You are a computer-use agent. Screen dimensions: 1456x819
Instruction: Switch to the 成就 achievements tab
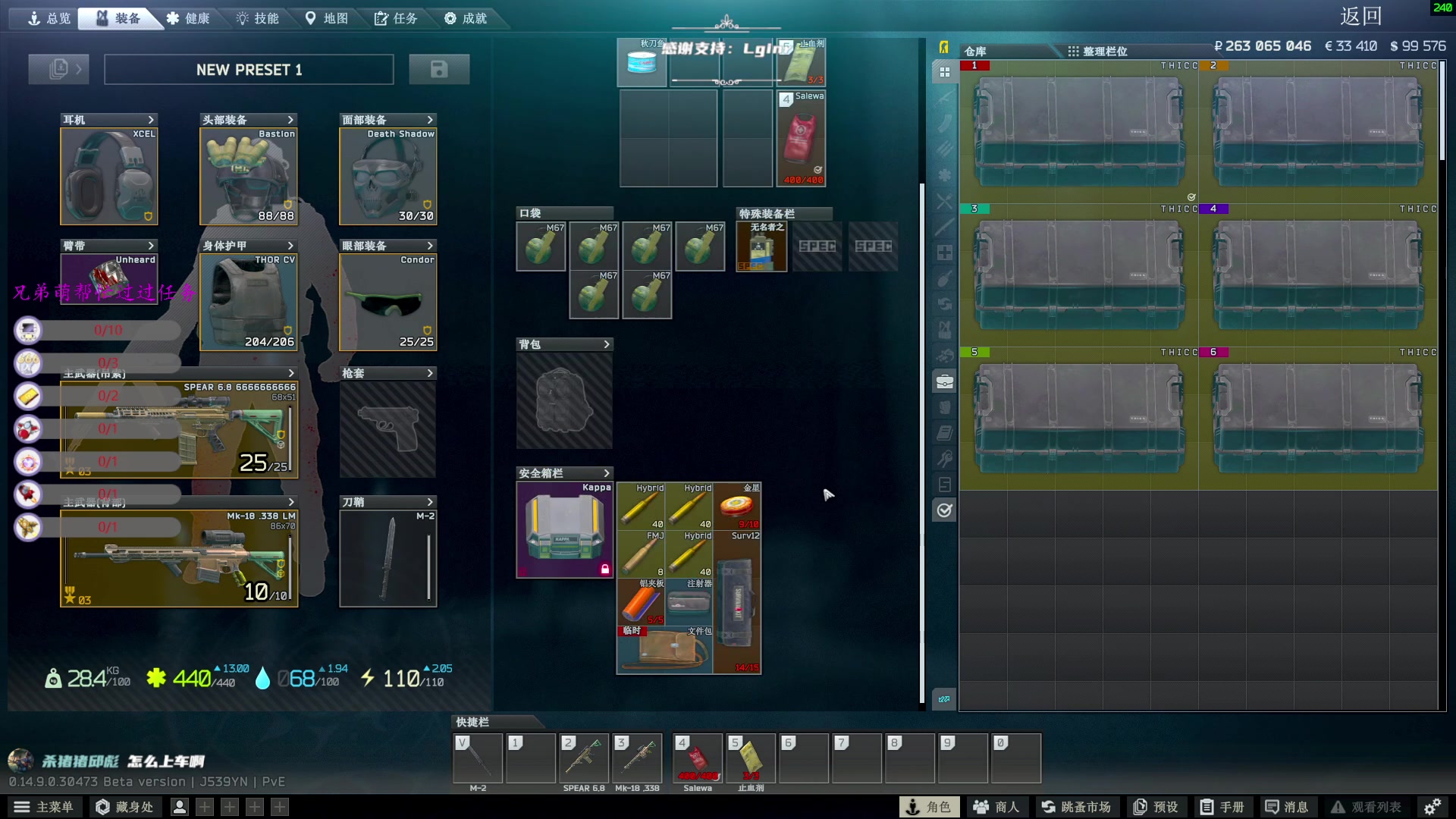click(x=466, y=18)
